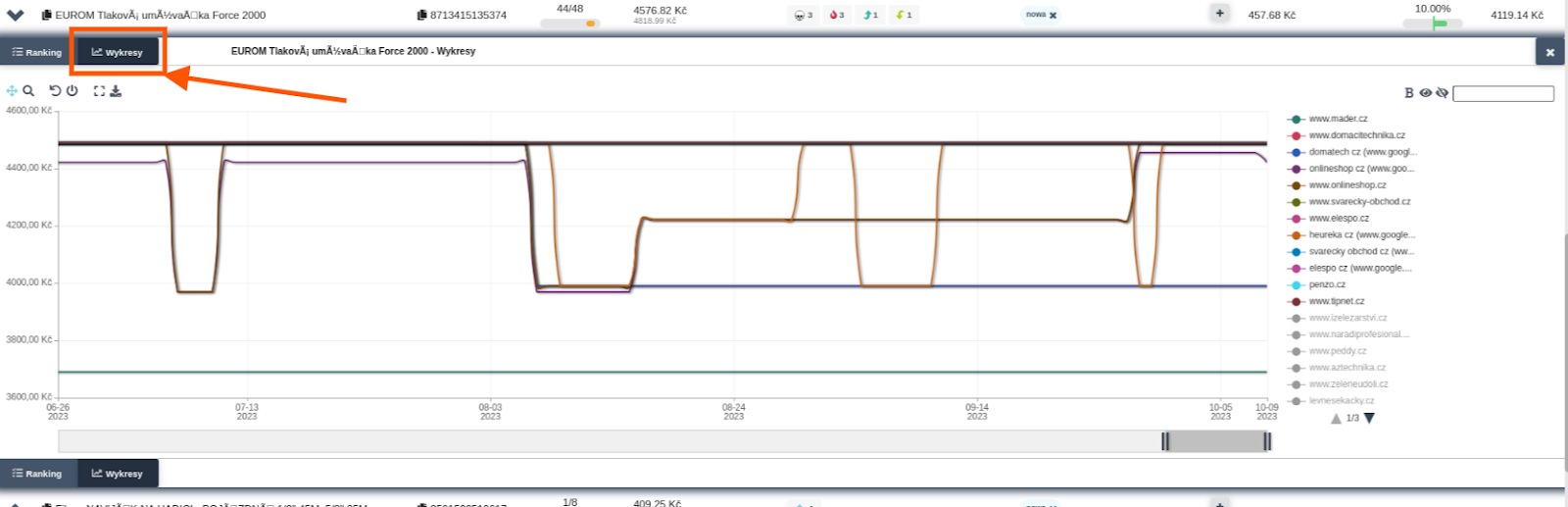1568x507 pixels.
Task: Click the price 4576.82 Kč
Action: (660, 11)
